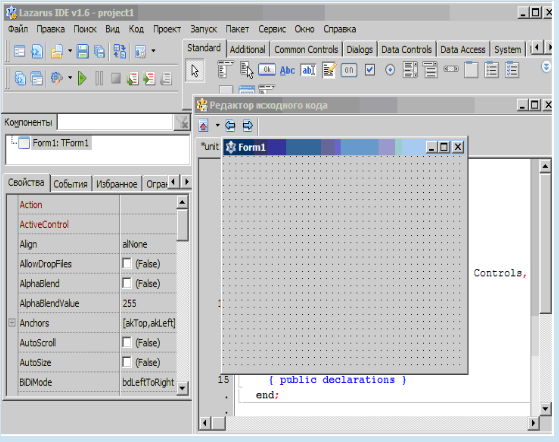Select the arrow selection tool in palette

coord(195,71)
